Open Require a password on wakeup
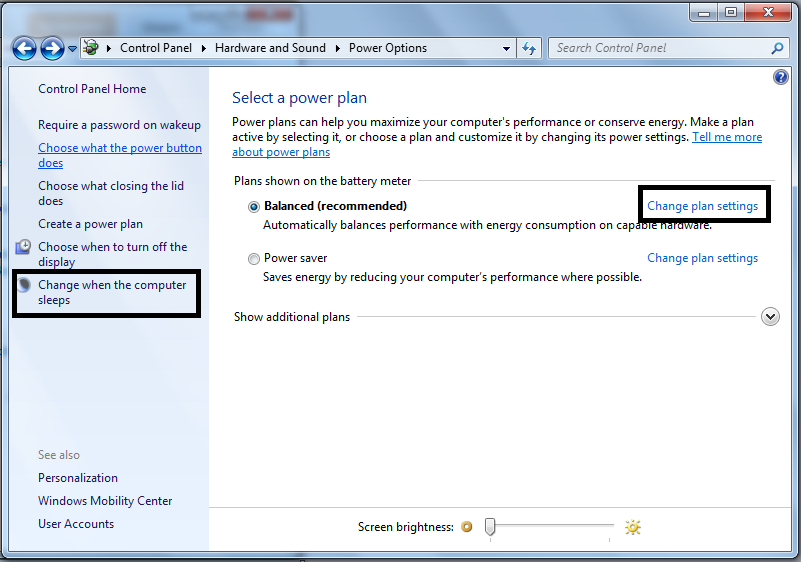The image size is (801, 562). click(120, 125)
